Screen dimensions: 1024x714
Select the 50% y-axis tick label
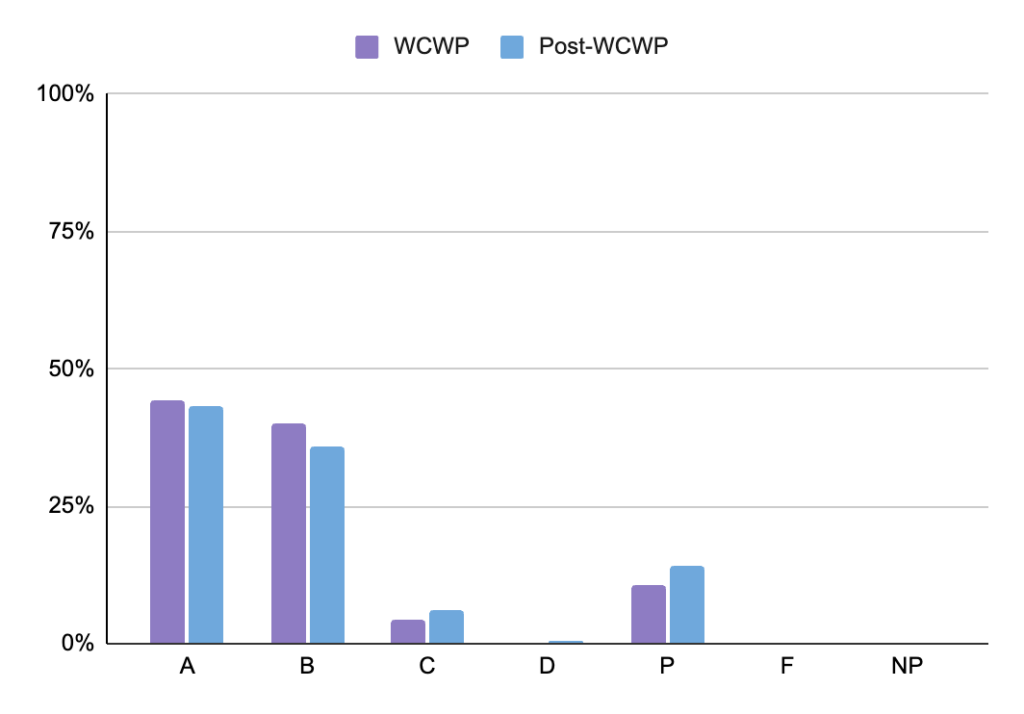[70, 369]
